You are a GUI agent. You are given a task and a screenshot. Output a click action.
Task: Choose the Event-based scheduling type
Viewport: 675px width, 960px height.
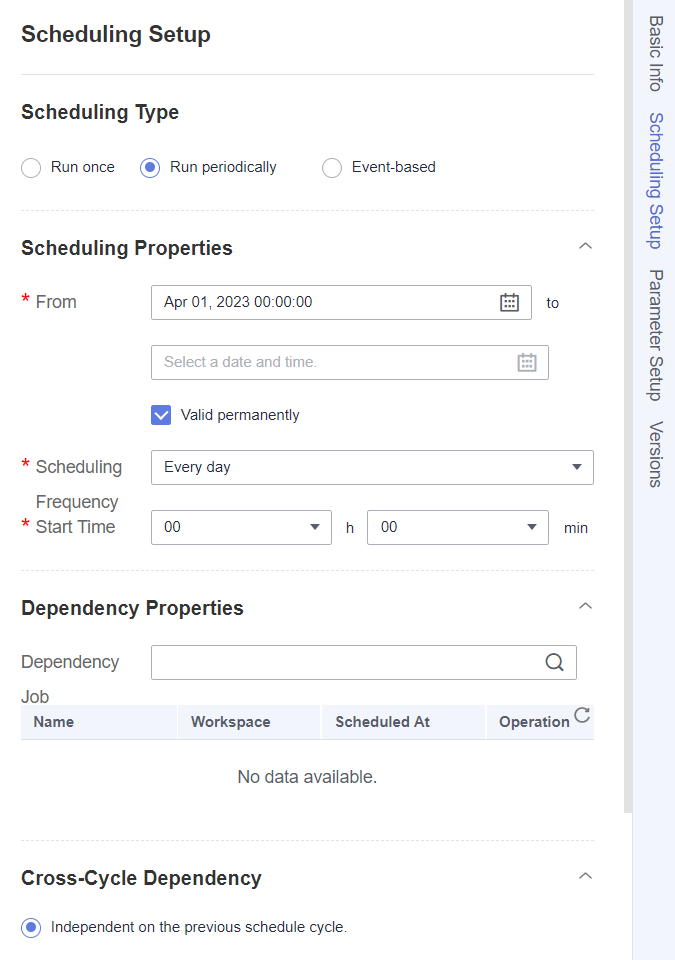coord(332,167)
